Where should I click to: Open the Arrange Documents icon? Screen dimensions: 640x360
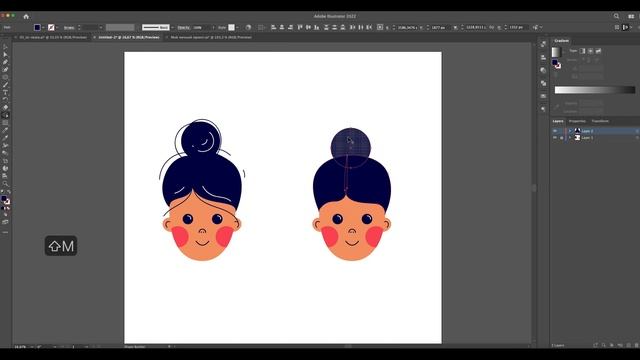tap(631, 16)
